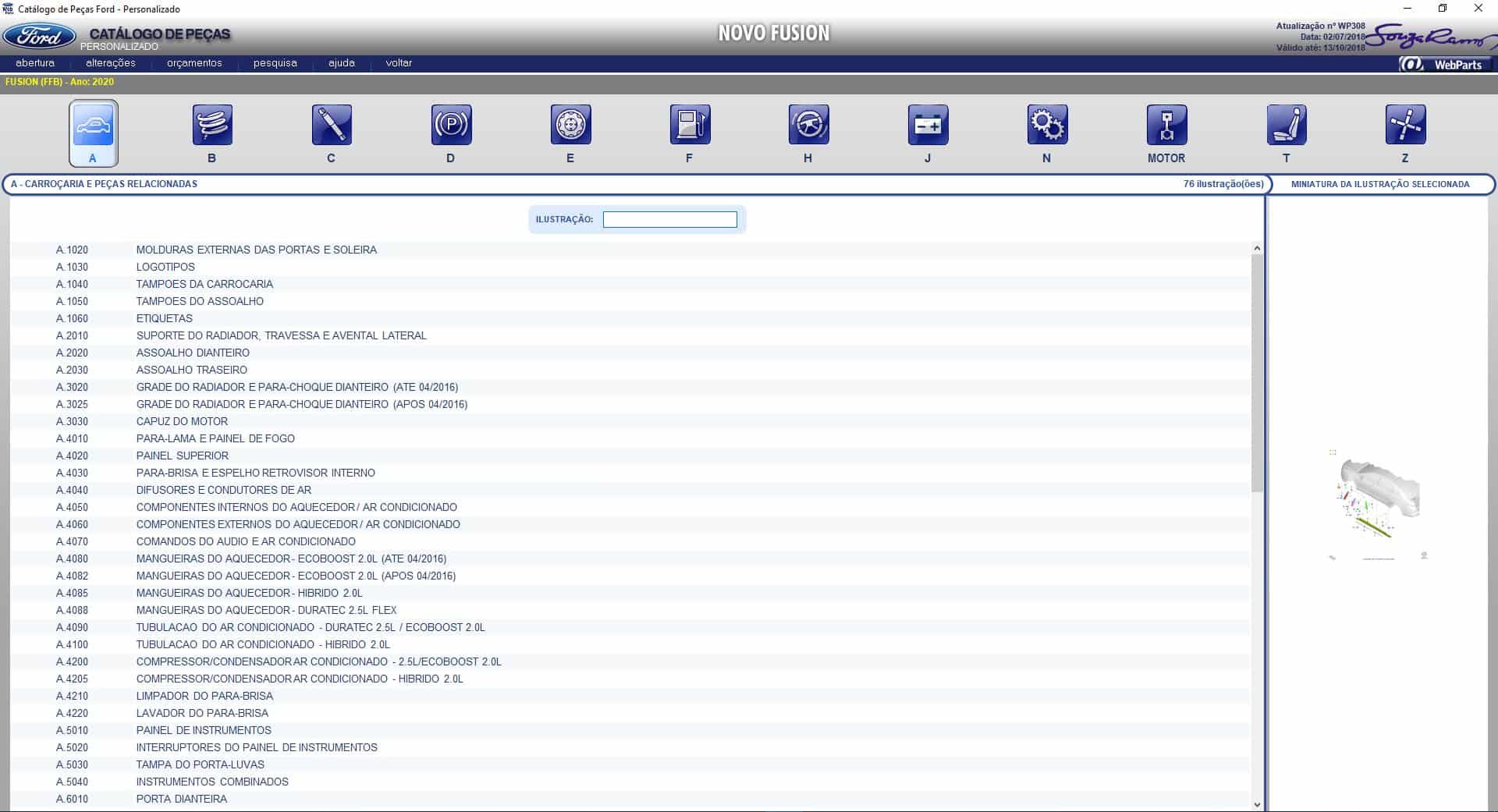Click the list scrollbar down arrow
Screen dimensions: 1498x812
(1256, 804)
